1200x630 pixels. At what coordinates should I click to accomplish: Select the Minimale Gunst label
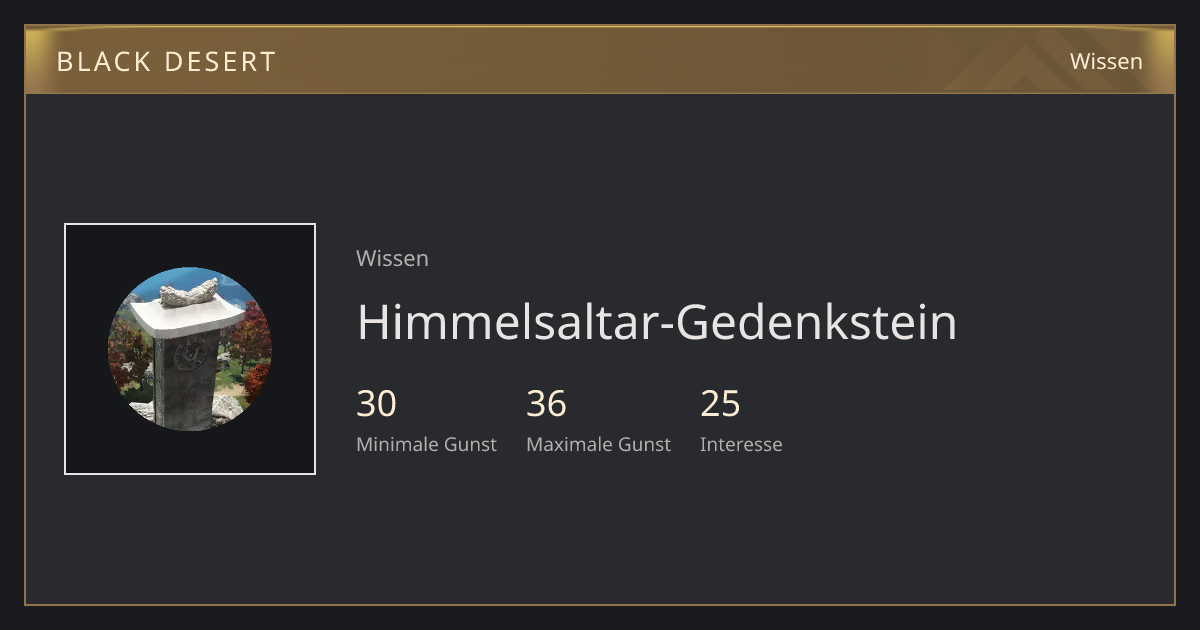(426, 444)
